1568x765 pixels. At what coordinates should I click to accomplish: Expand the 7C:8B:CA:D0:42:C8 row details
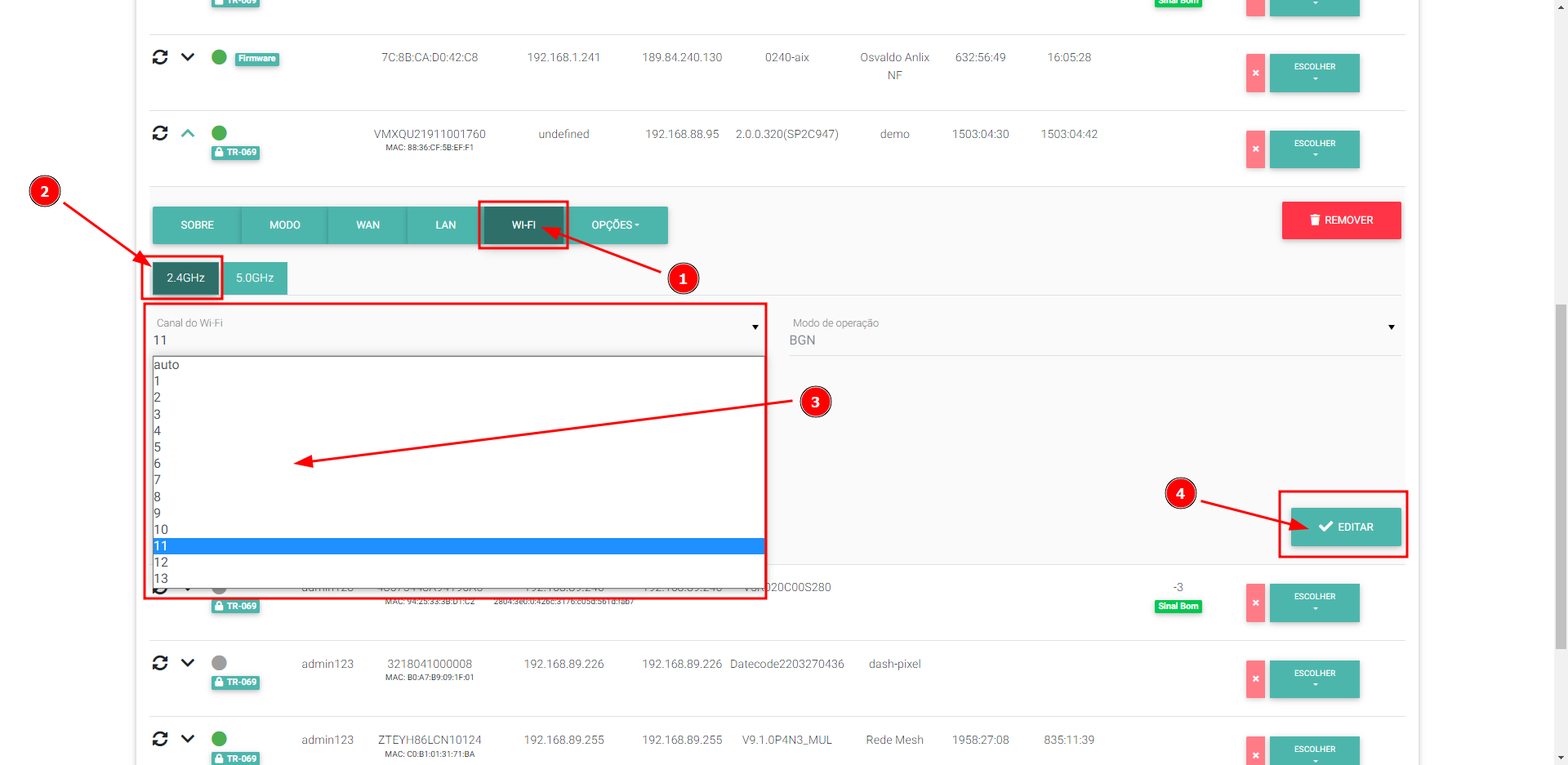188,57
